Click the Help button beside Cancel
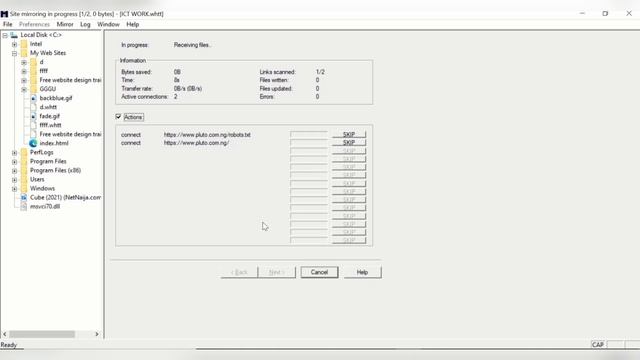The image size is (640, 360). click(362, 272)
